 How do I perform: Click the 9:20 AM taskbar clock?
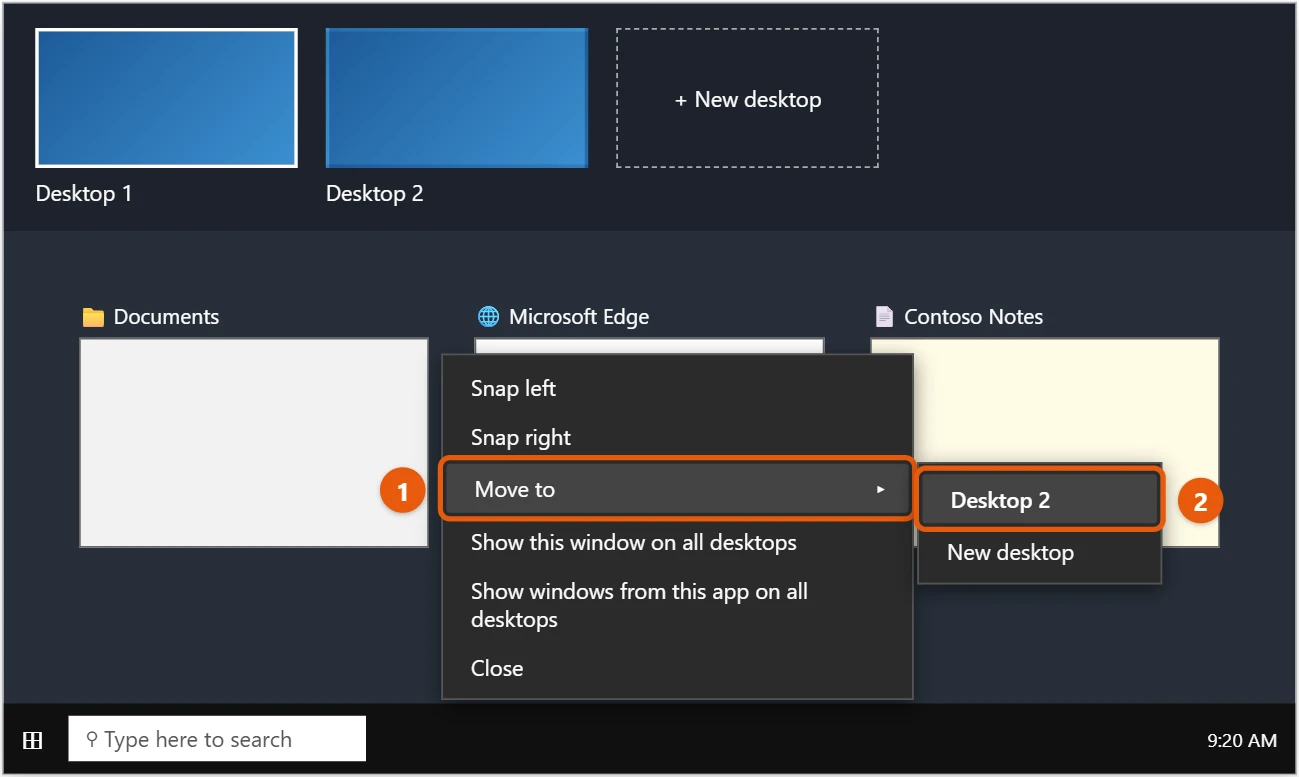tap(1242, 741)
